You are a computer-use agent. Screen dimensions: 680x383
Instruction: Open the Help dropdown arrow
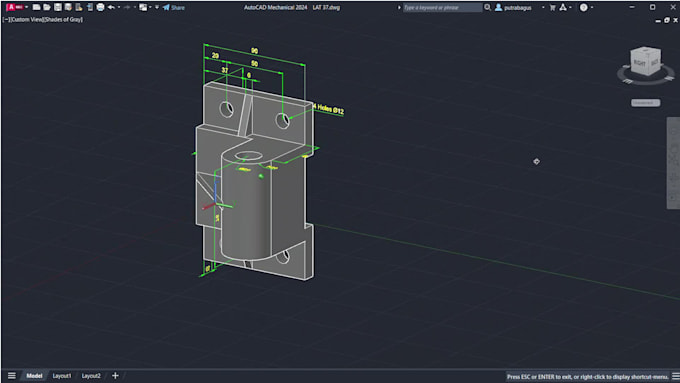click(x=592, y=7)
